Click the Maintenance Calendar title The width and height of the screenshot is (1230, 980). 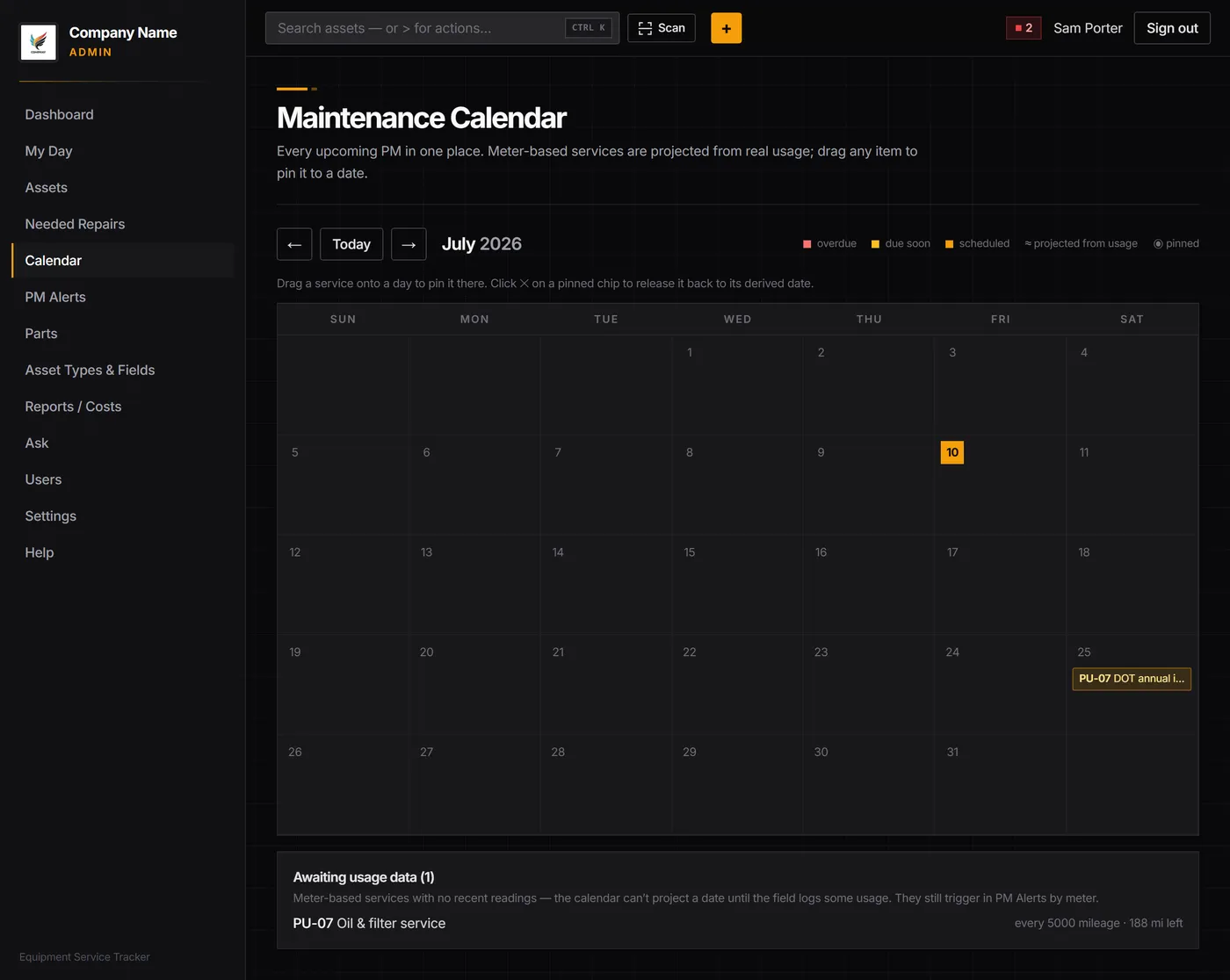click(422, 118)
